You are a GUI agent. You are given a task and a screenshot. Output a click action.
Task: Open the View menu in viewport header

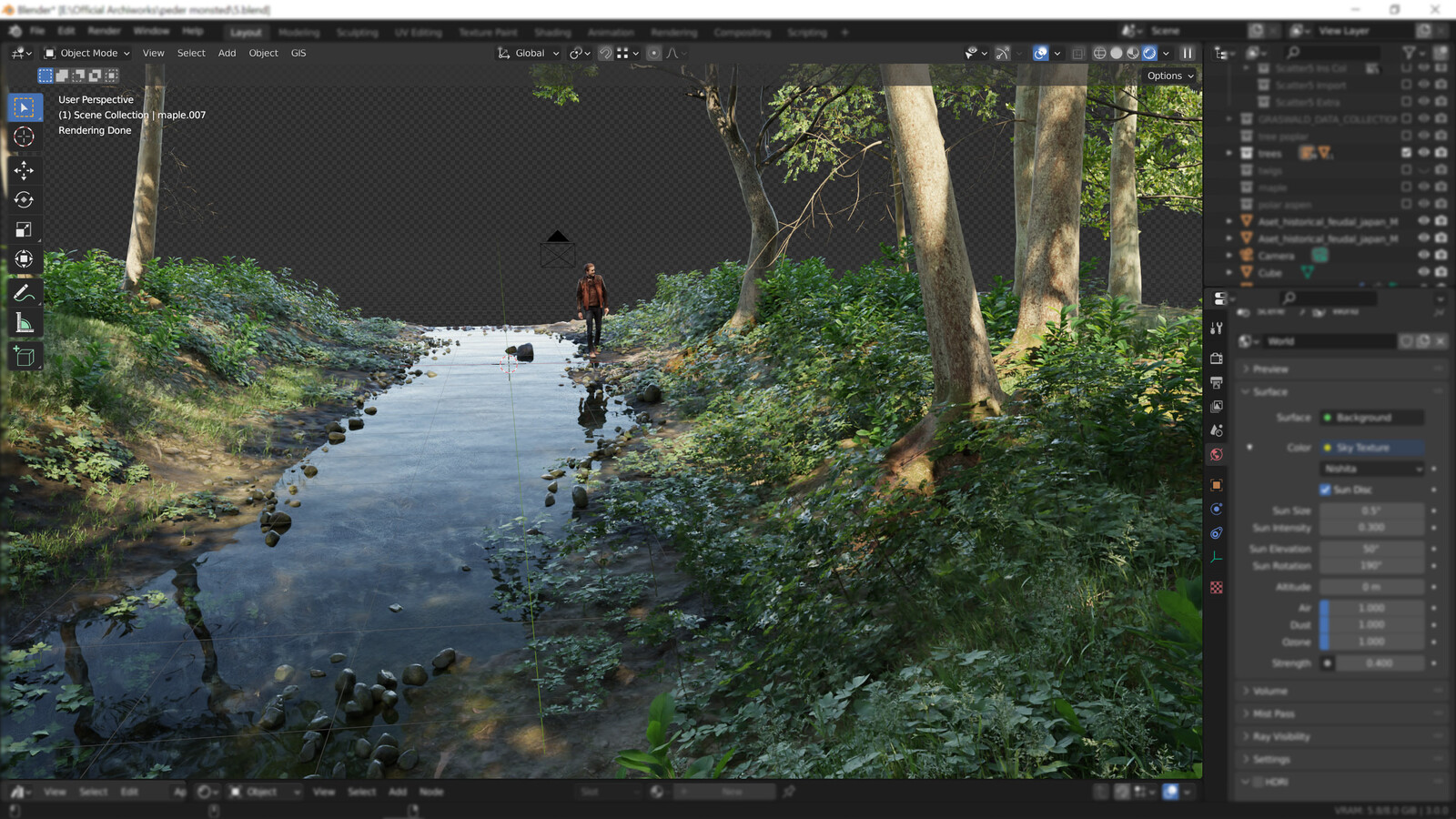click(x=154, y=53)
